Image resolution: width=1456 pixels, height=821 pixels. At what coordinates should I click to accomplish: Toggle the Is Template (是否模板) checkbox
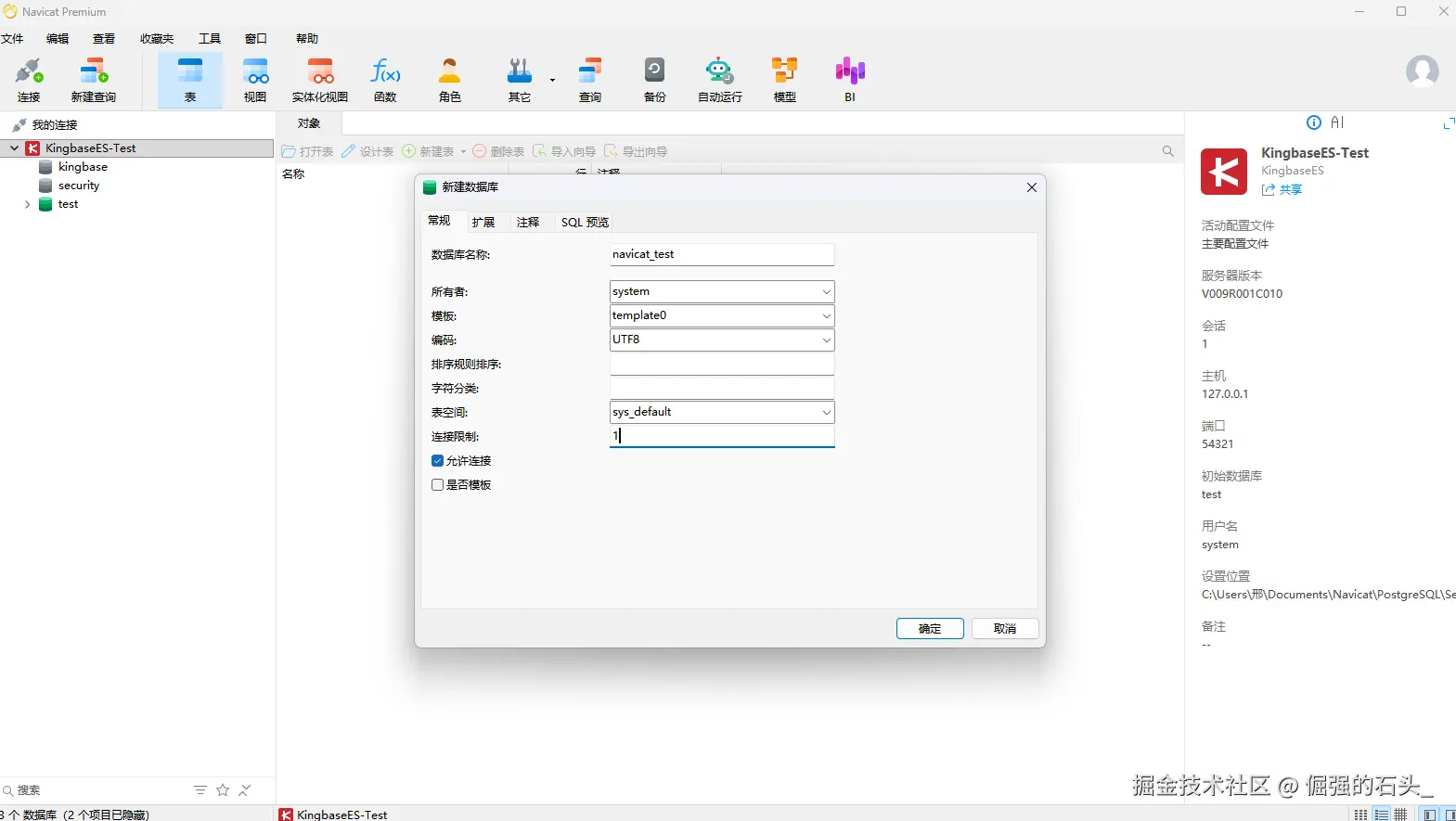point(437,485)
